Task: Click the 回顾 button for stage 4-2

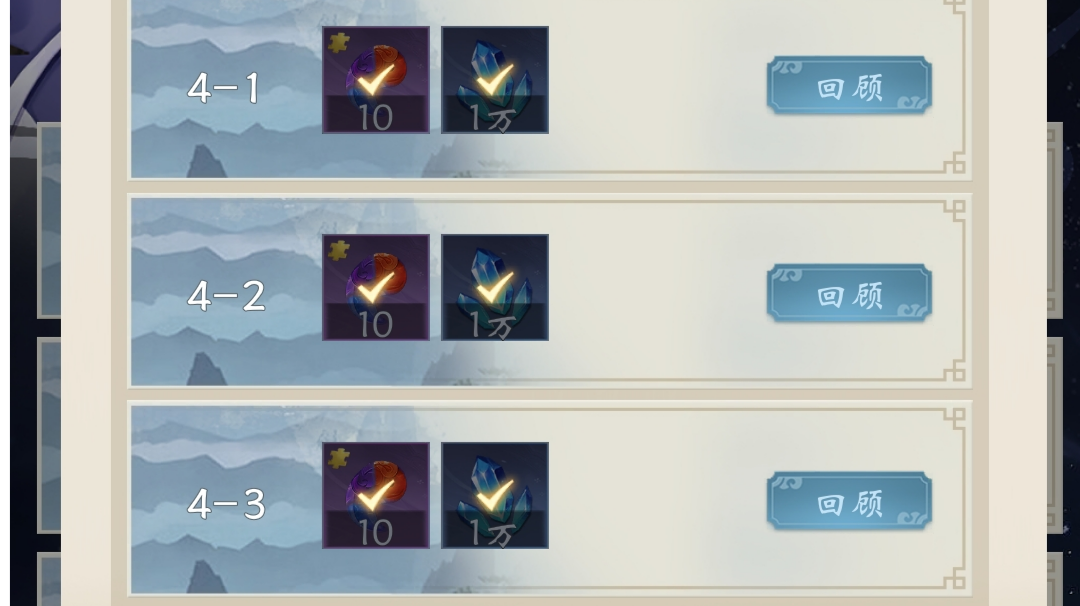Action: tap(849, 293)
